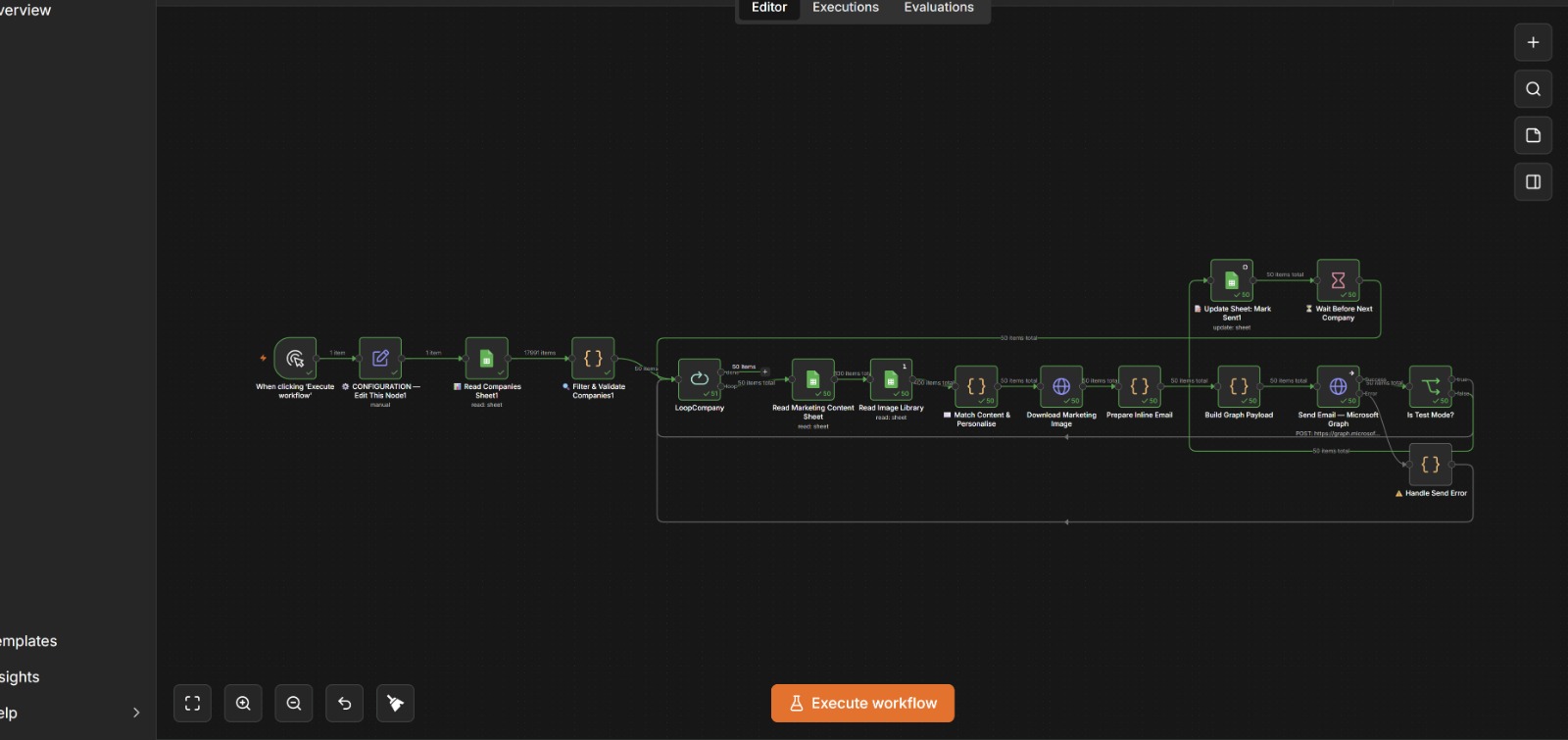Open the Read Marketing Content Sheet node
Image resolution: width=1568 pixels, height=740 pixels.
(812, 379)
